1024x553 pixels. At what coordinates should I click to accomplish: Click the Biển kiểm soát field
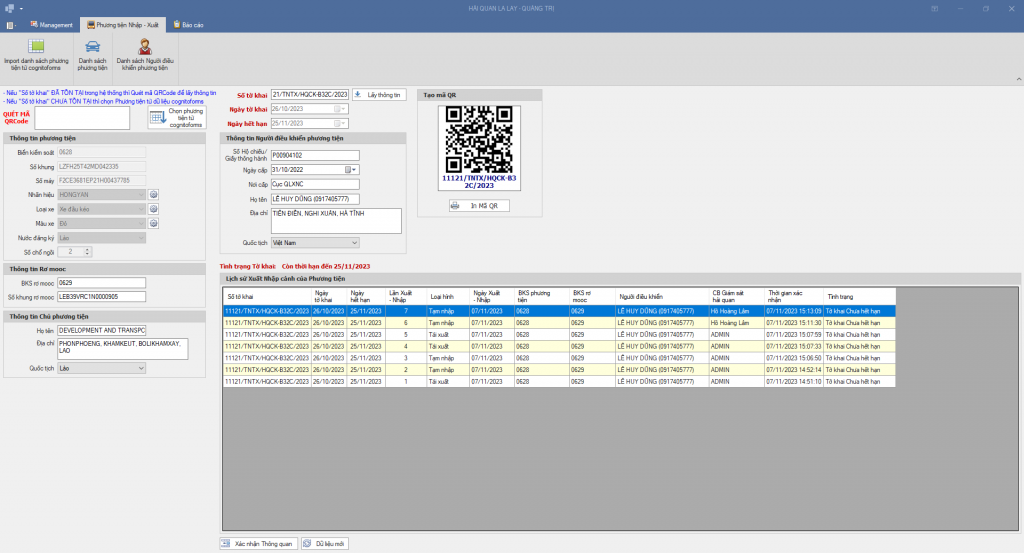101,152
